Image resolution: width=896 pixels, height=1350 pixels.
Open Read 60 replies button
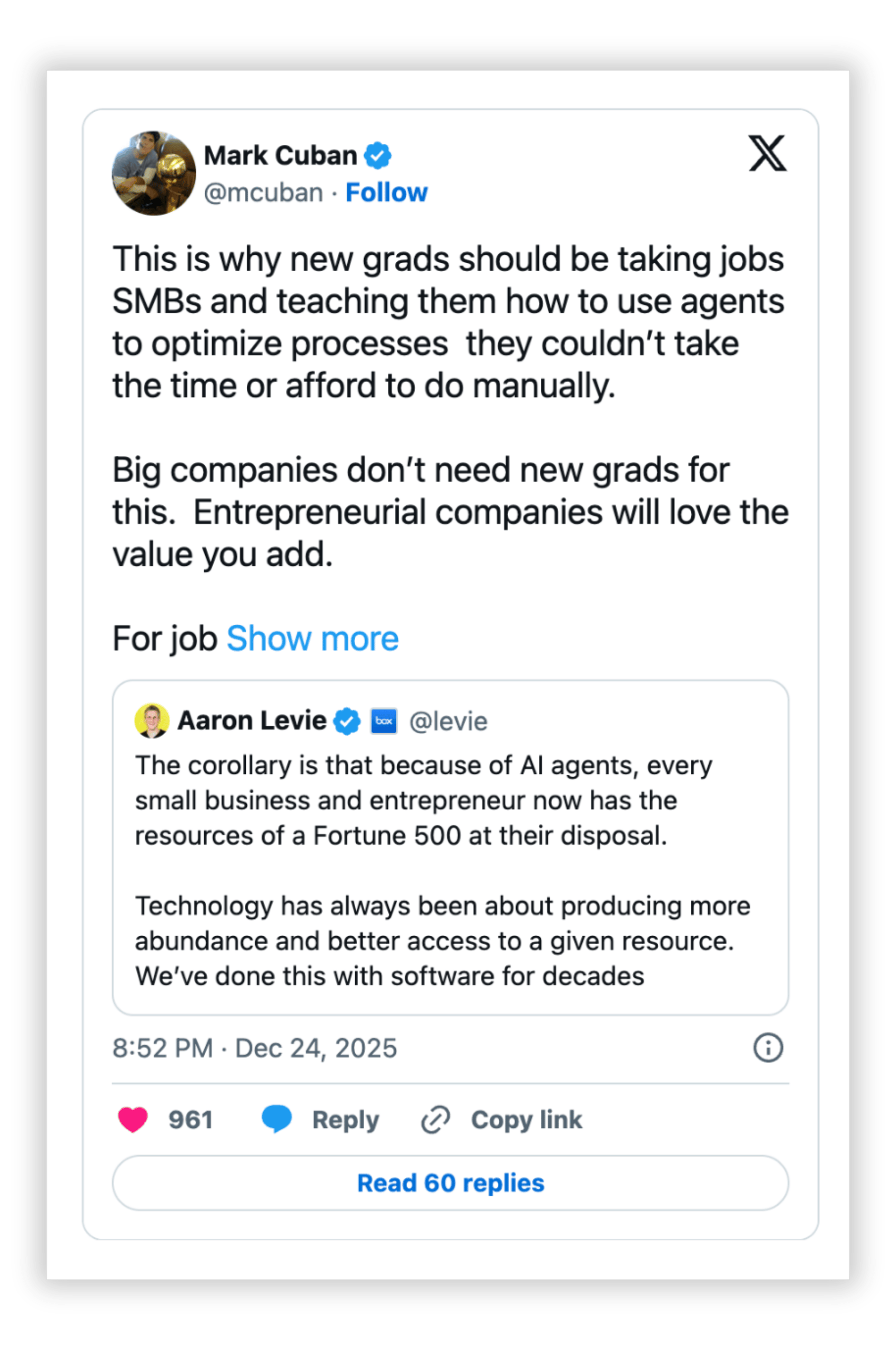click(x=450, y=1183)
